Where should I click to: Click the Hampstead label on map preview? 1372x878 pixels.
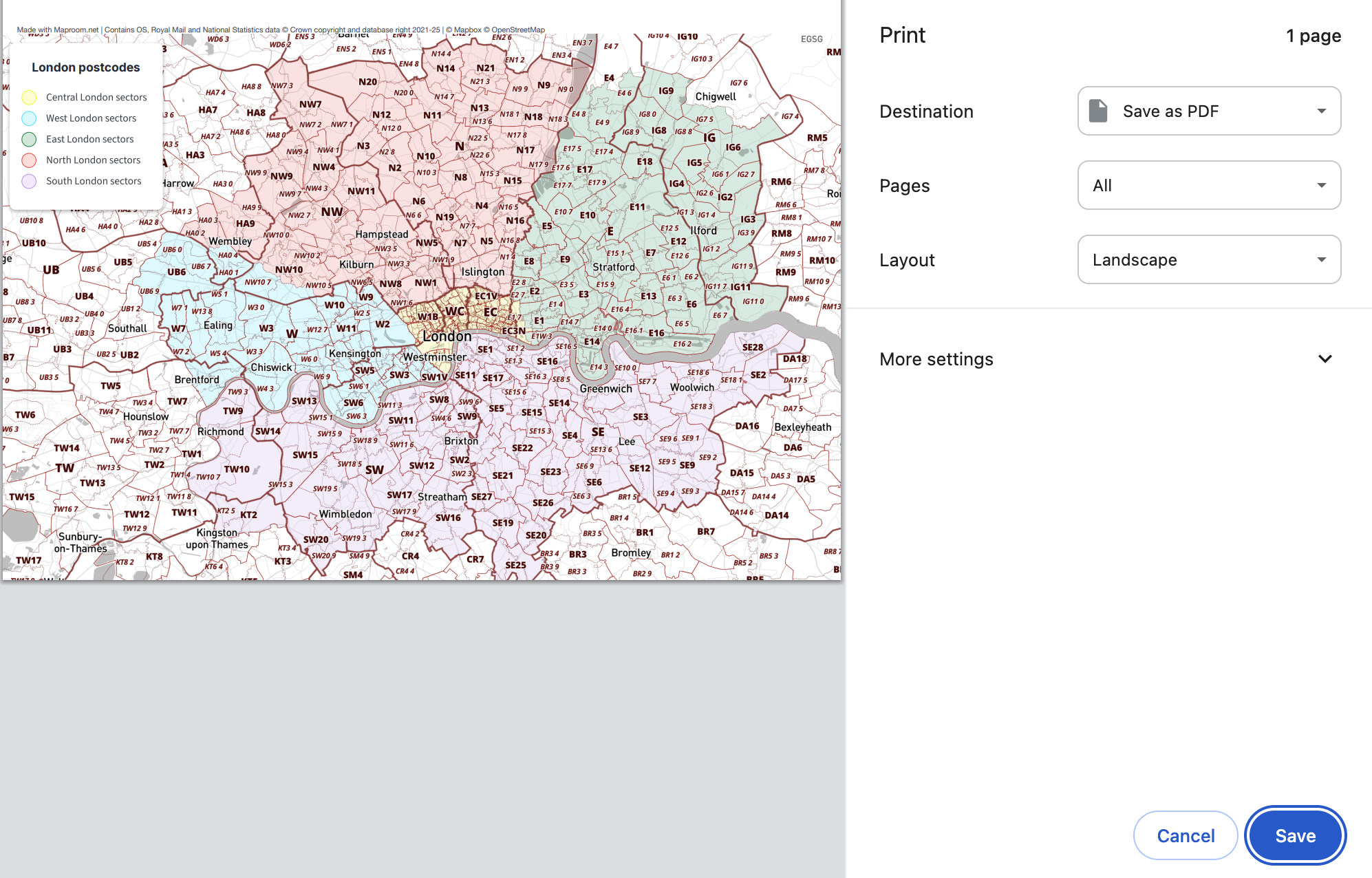[382, 235]
